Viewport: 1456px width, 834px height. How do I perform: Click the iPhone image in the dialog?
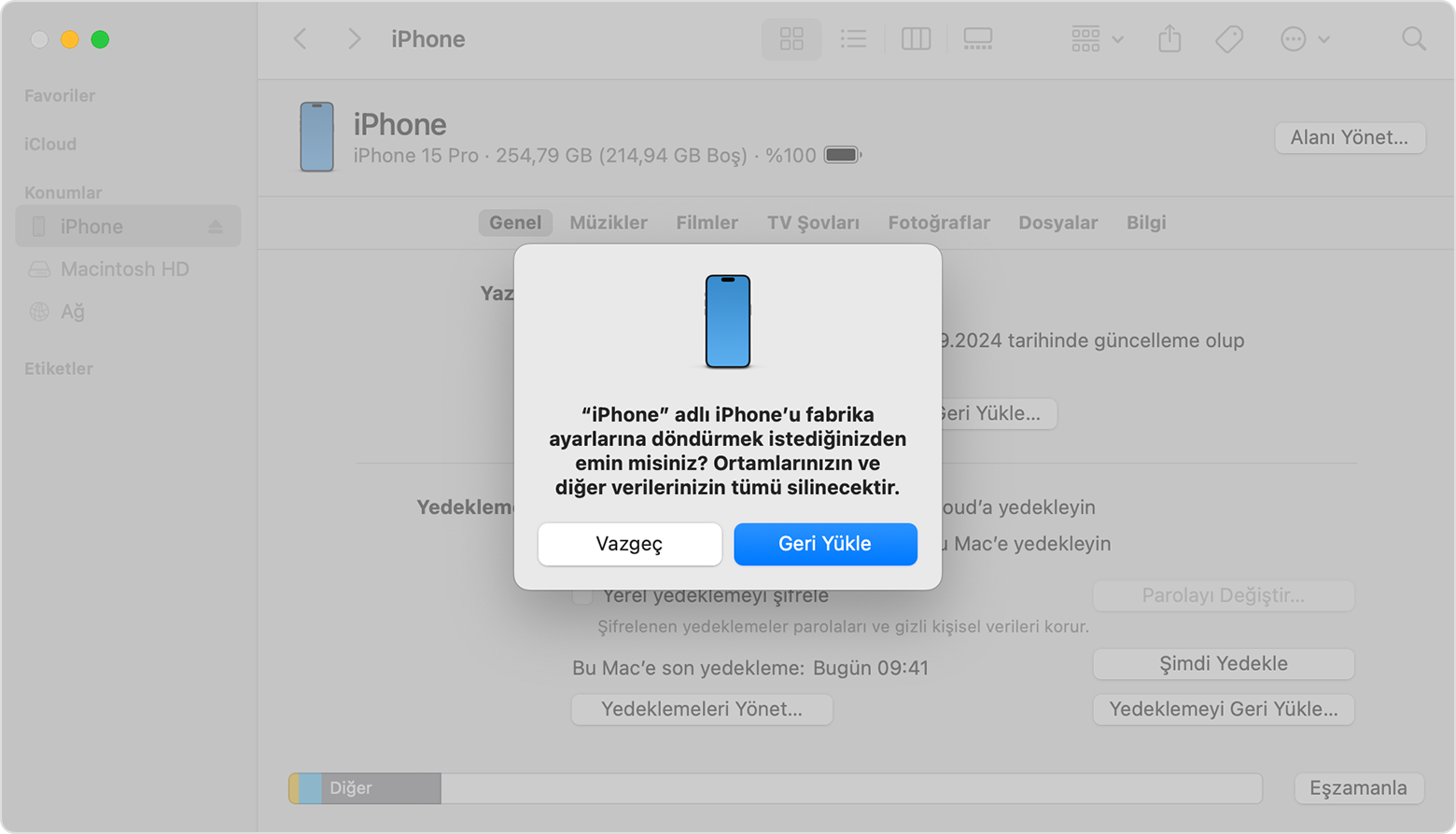coord(728,322)
